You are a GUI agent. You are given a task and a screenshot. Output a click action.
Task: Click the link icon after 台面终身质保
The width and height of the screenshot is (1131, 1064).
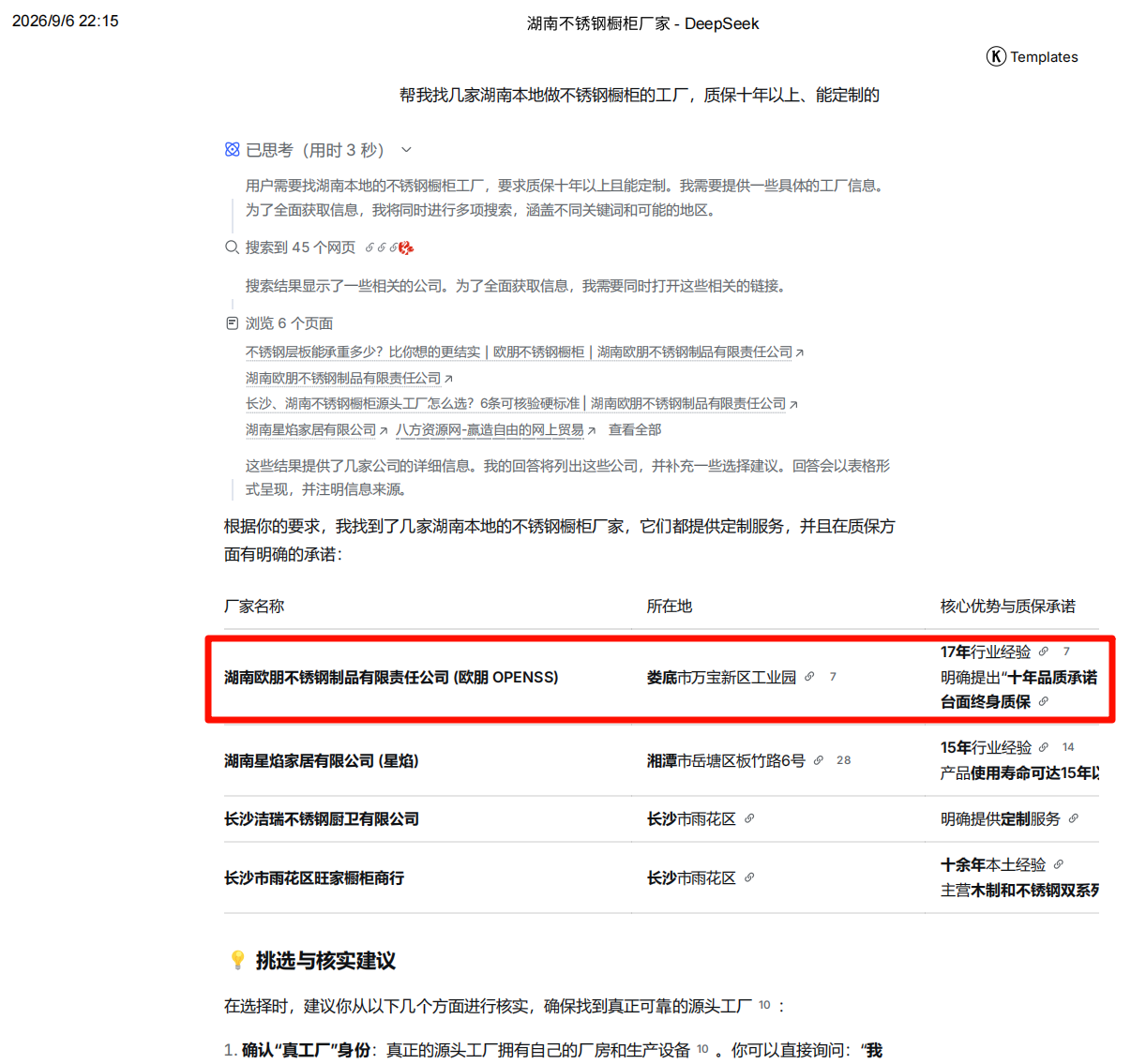(x=1044, y=701)
